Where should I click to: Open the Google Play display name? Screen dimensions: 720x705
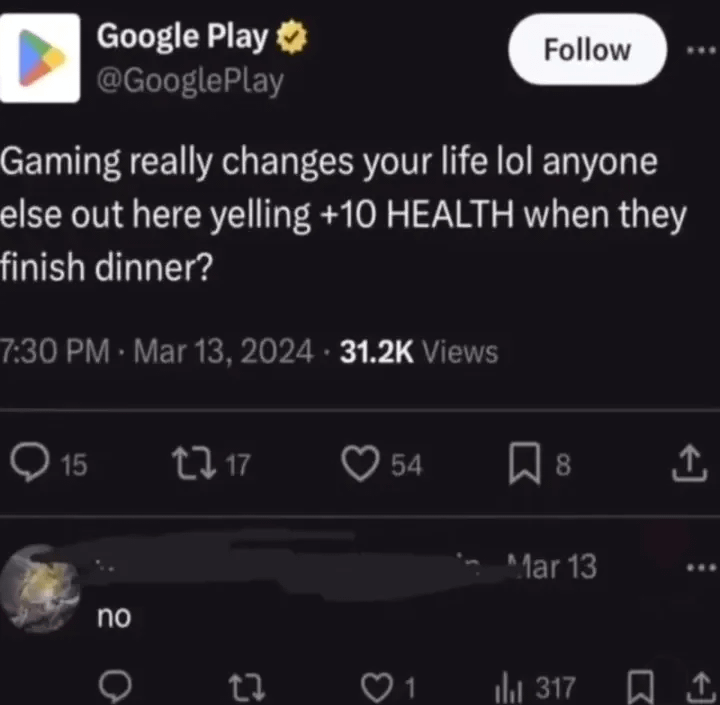[x=182, y=36]
